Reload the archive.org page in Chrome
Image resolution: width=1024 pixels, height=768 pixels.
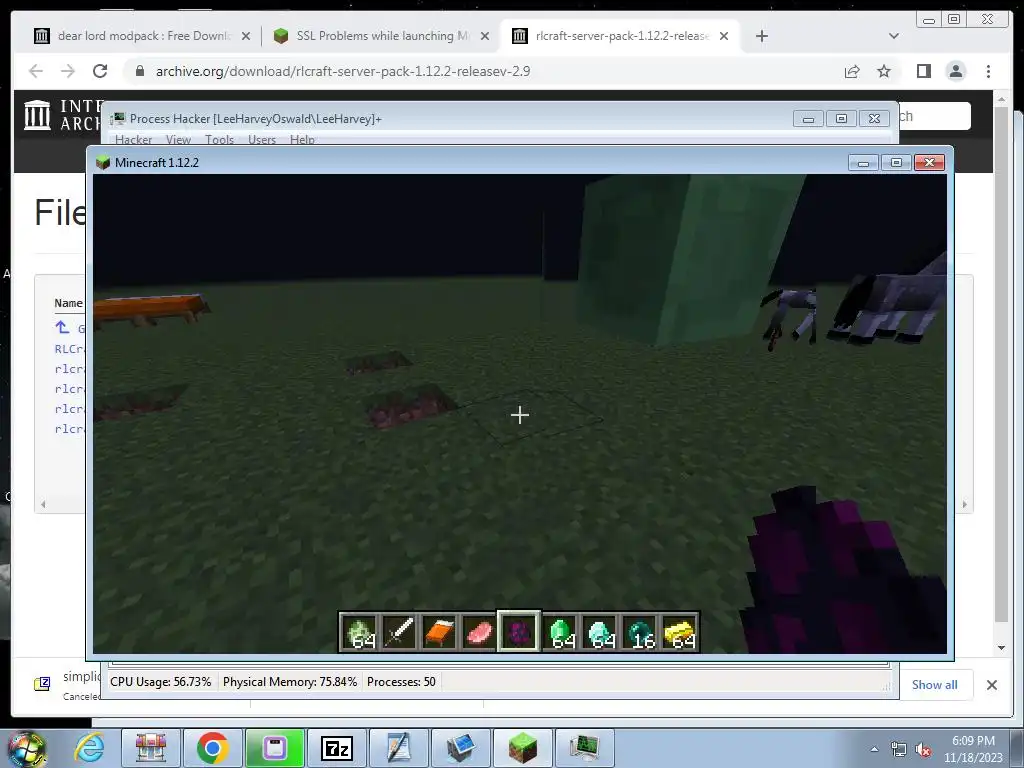[100, 71]
